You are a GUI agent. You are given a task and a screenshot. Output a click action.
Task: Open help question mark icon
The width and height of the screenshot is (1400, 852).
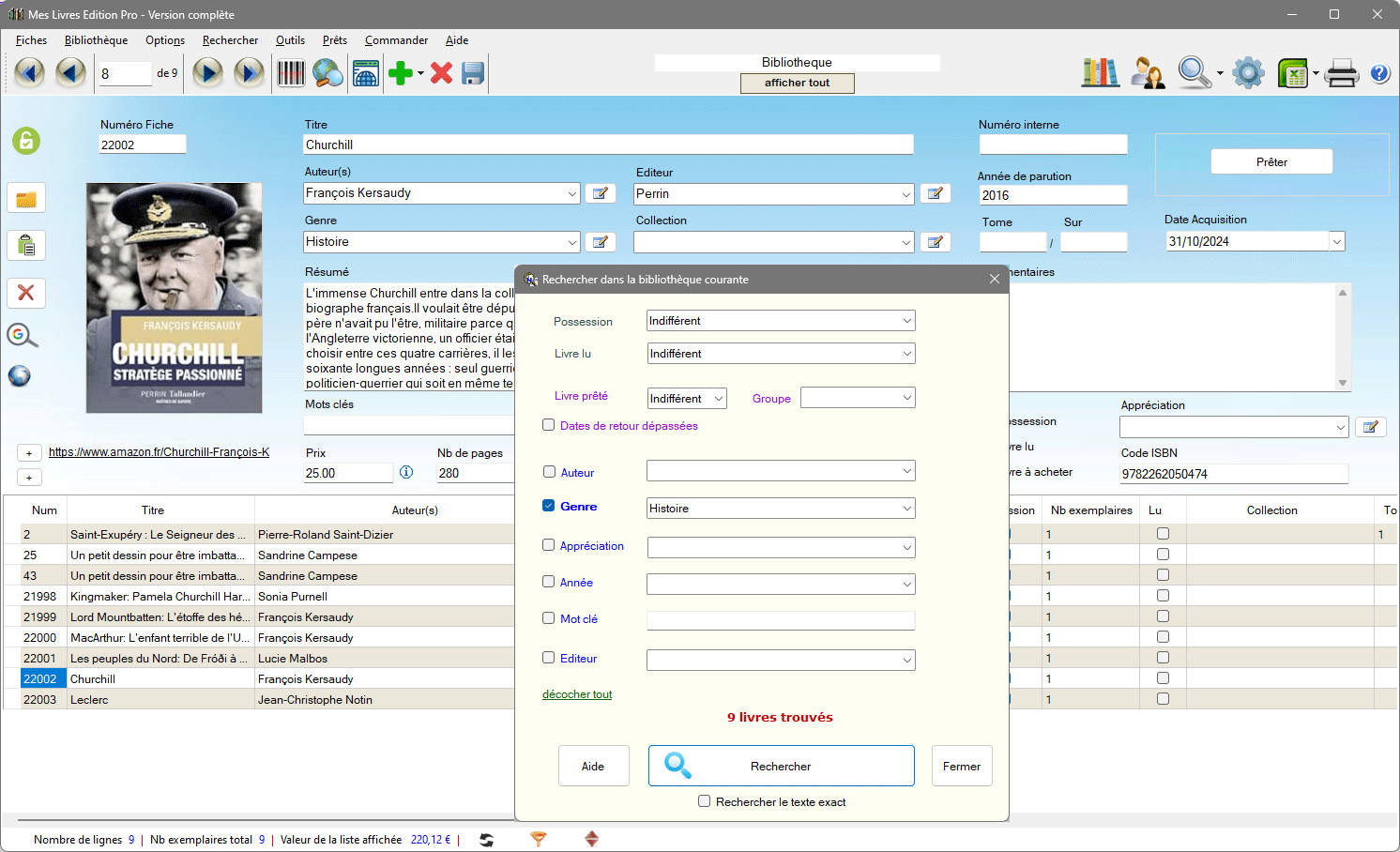[1379, 73]
